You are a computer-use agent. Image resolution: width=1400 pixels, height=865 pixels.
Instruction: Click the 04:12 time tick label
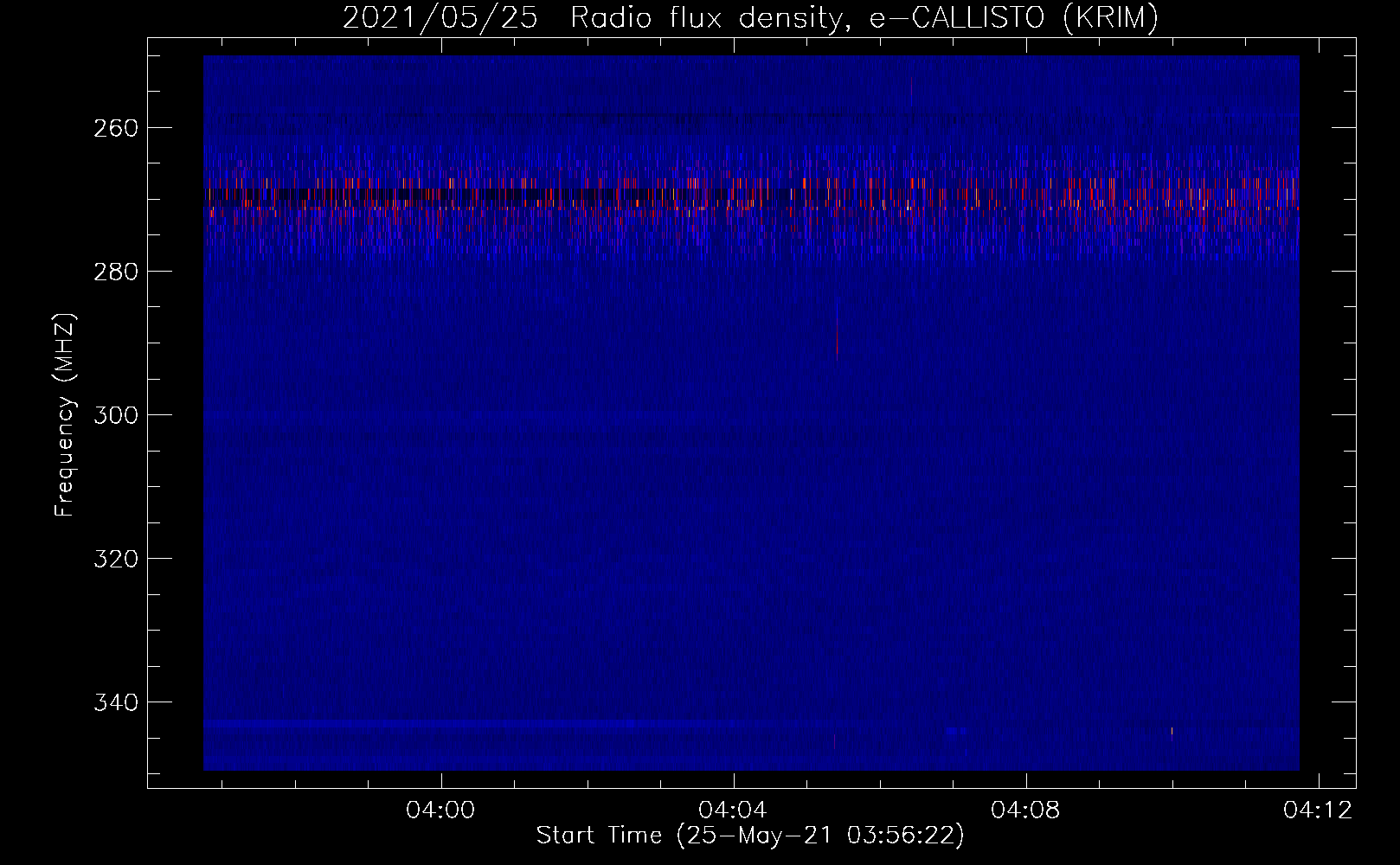(1318, 811)
